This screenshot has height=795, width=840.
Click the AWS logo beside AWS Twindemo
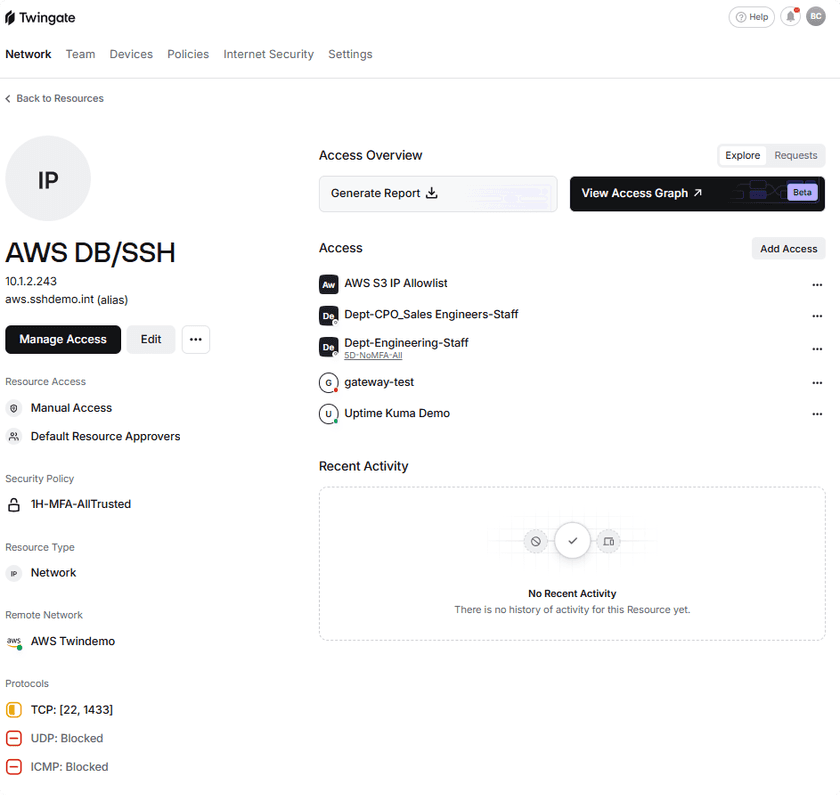[14, 642]
